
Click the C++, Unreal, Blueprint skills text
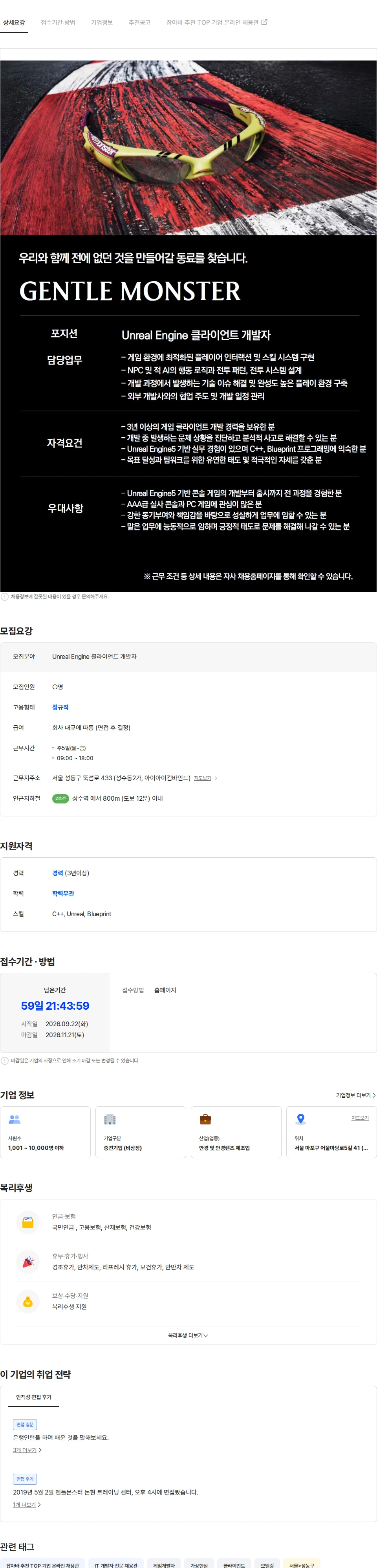pyautogui.click(x=81, y=914)
